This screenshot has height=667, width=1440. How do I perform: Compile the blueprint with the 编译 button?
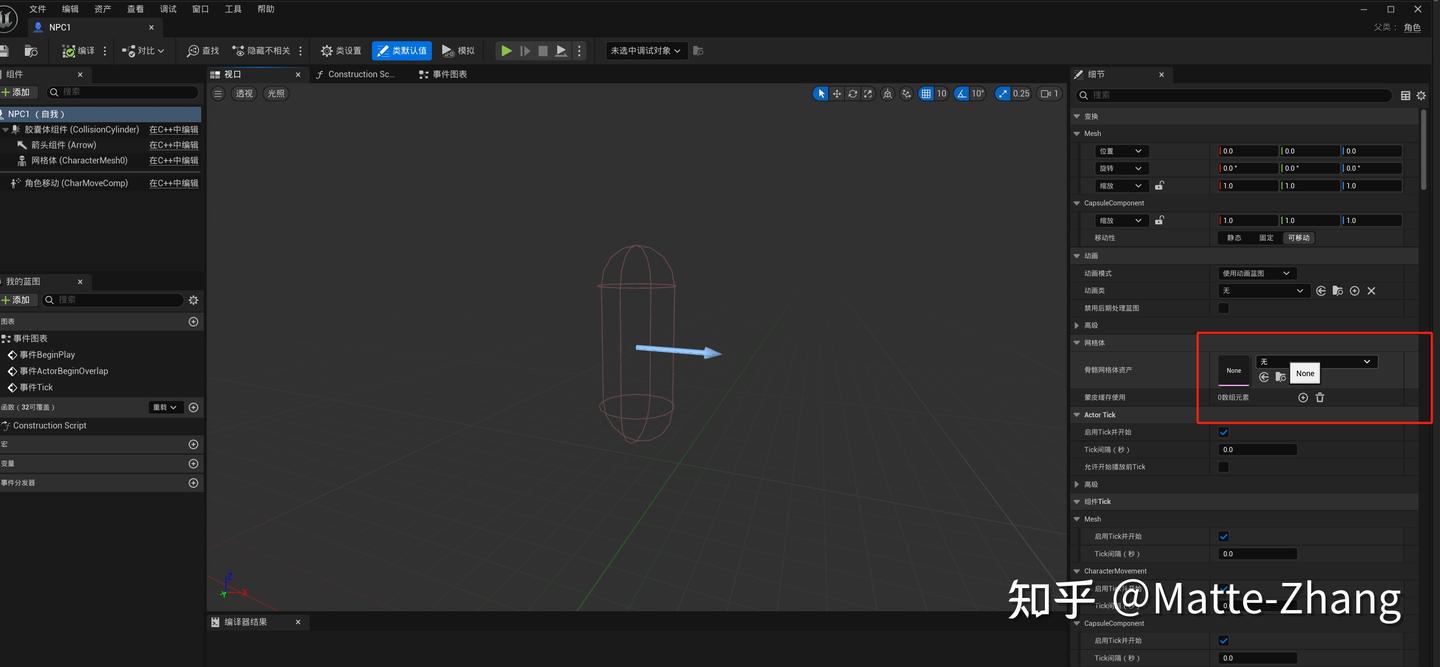[x=80, y=50]
